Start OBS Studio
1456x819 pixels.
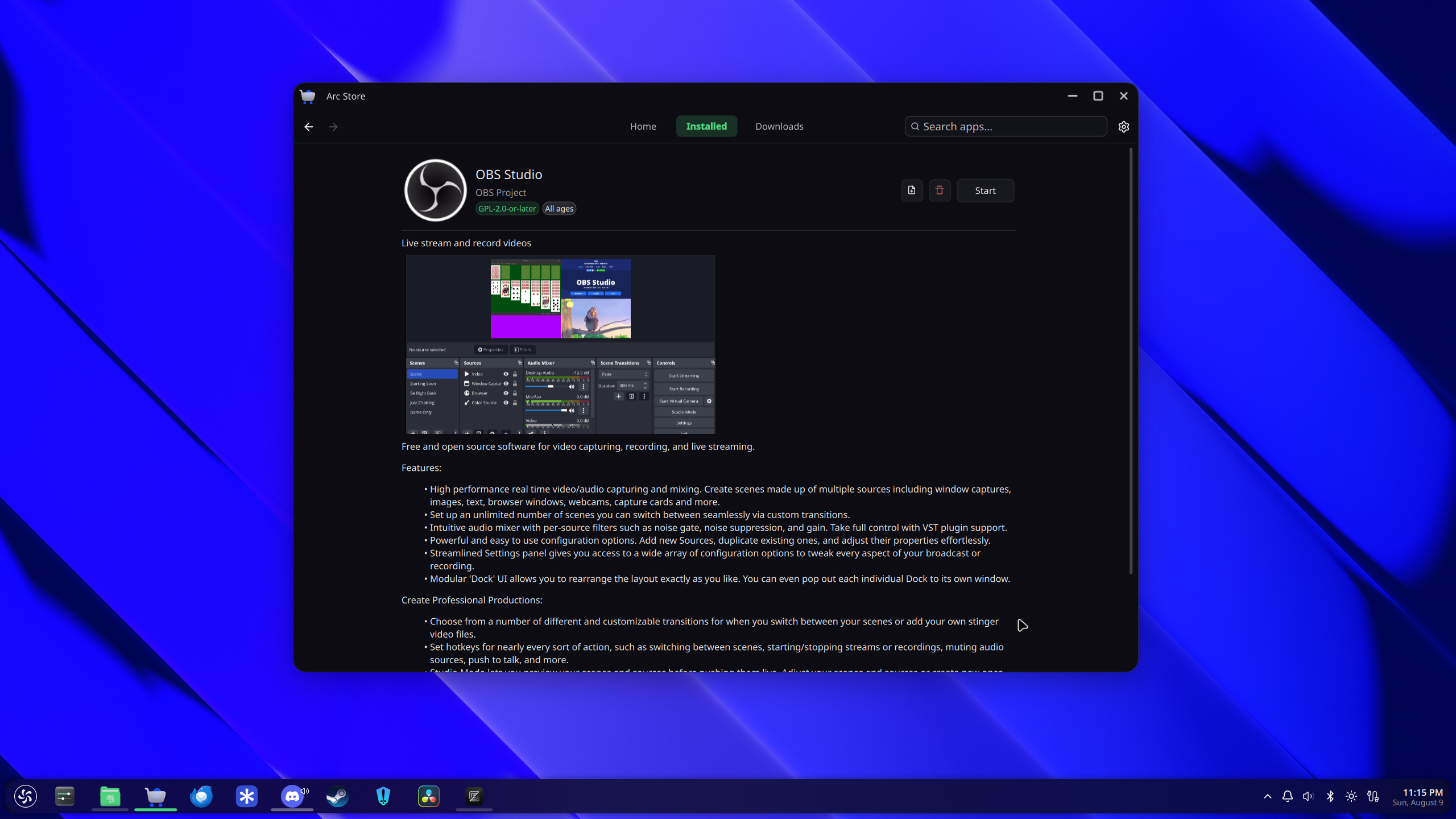point(985,191)
